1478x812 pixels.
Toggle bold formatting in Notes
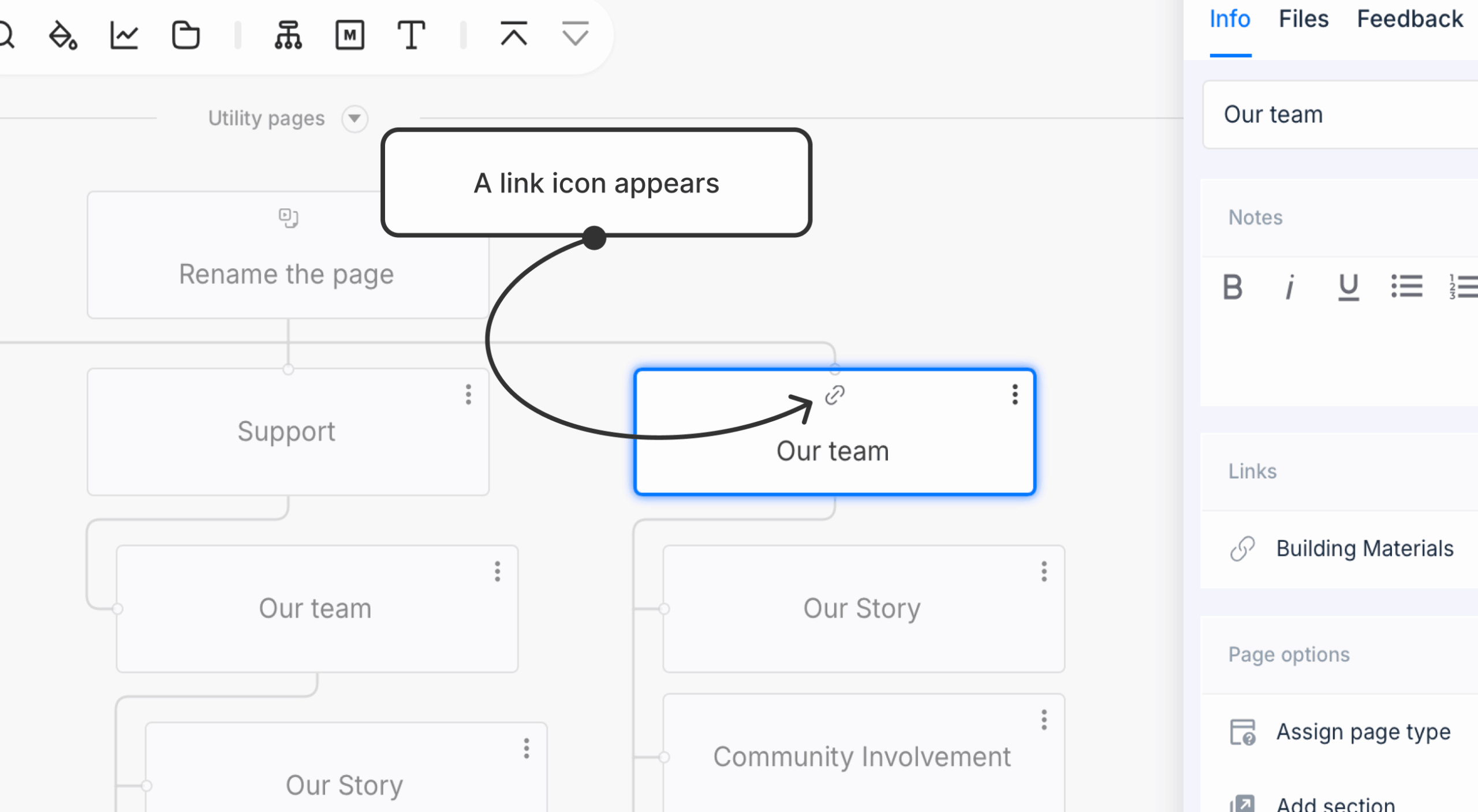[x=1233, y=287]
